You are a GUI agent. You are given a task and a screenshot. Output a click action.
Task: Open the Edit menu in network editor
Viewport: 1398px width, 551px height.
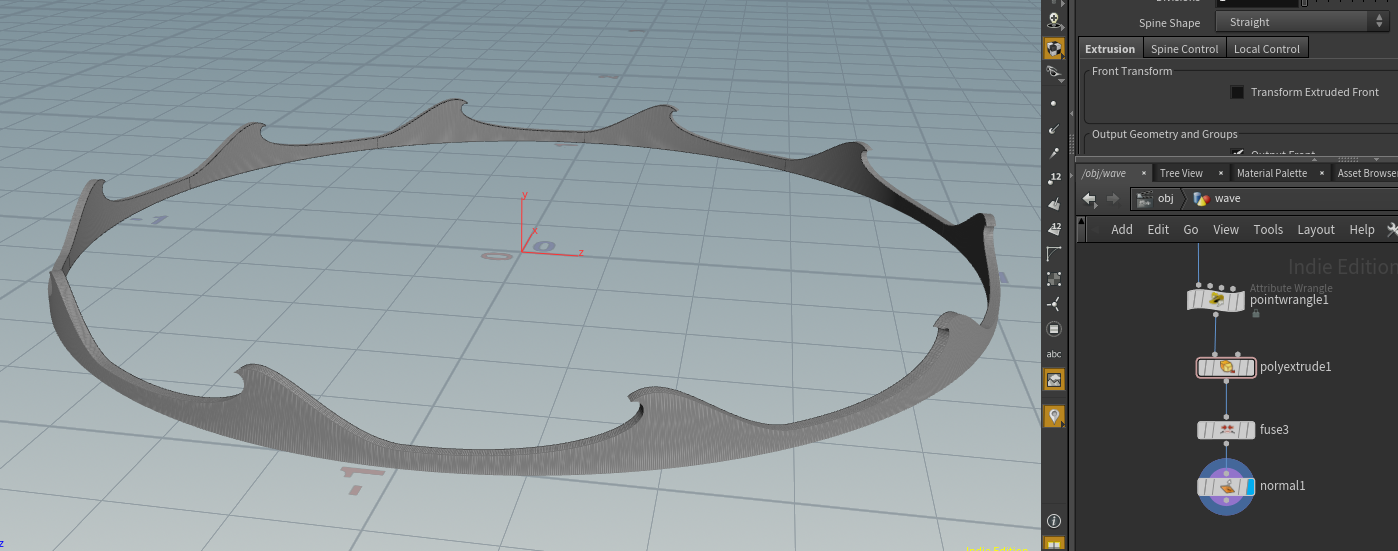pos(1158,229)
